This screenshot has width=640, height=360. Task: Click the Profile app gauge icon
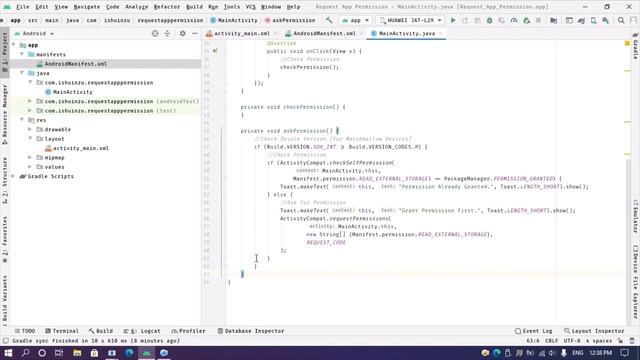(x=514, y=20)
